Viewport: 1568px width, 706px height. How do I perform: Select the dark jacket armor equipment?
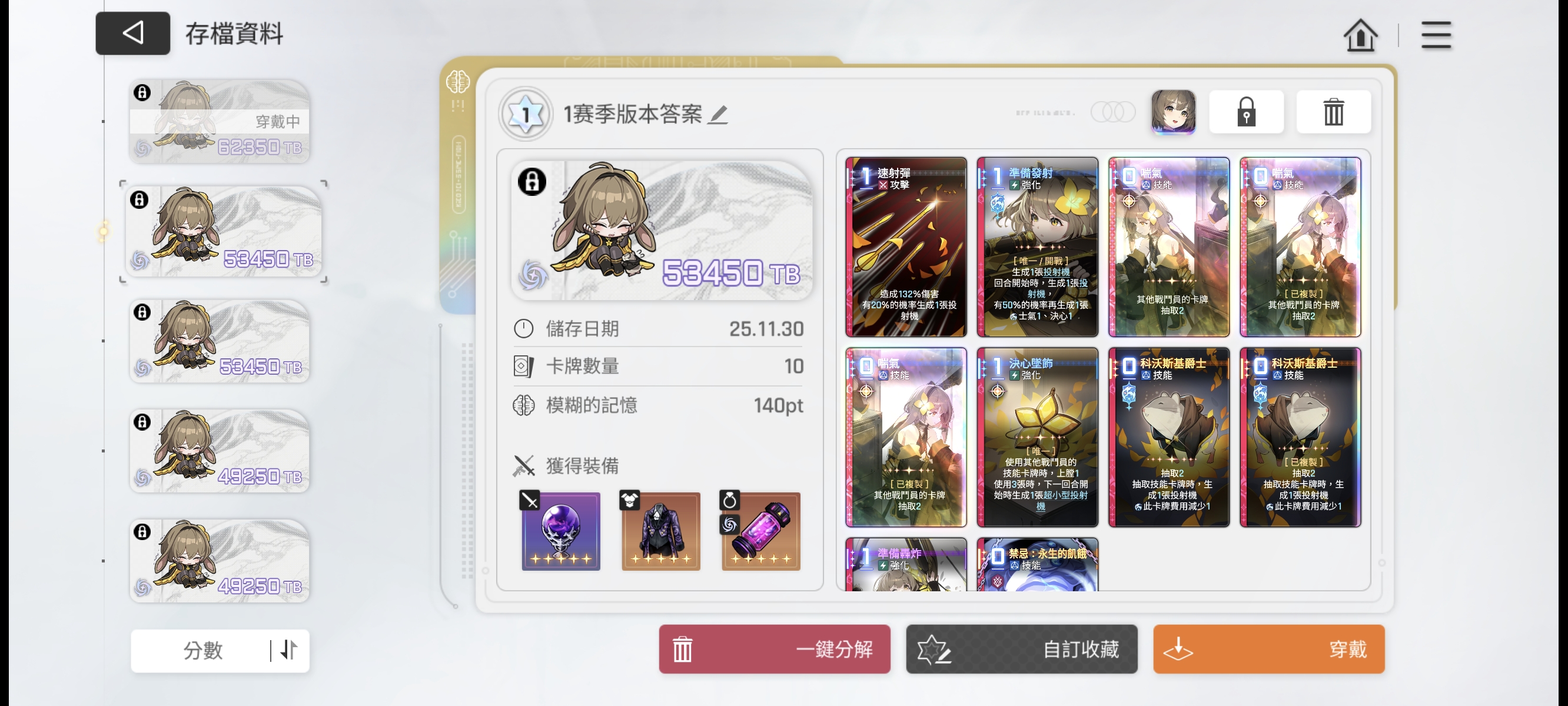point(660,531)
